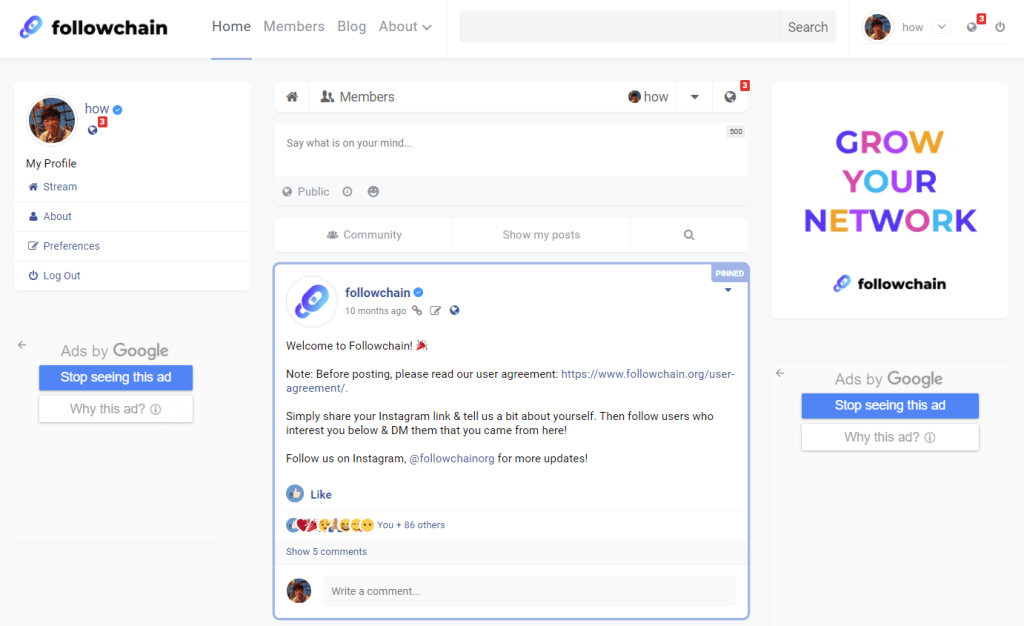Click the commenter avatar beside comment field
Screen dimensions: 1024x626
299,591
